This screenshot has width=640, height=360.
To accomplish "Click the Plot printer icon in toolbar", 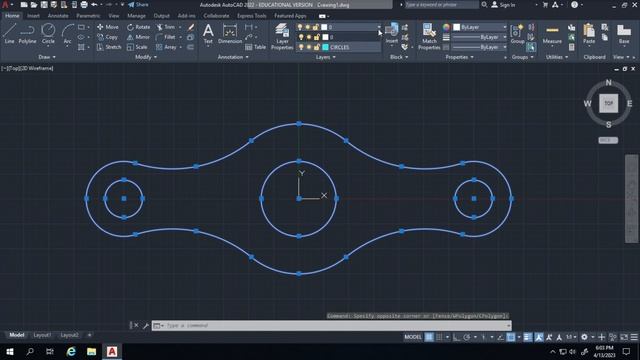I will [x=84, y=5].
